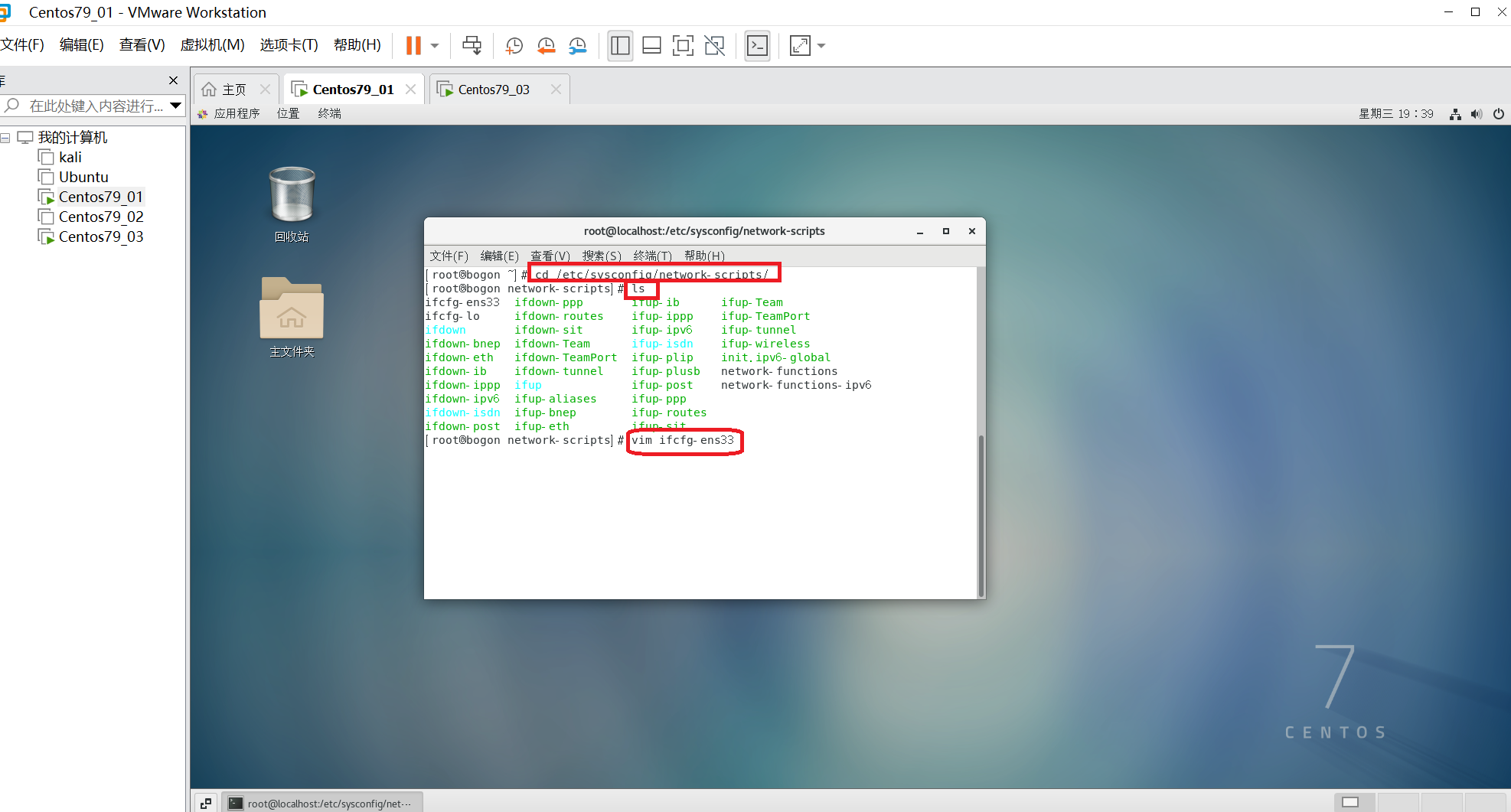Open the 终端 app menu in top bar

pyautogui.click(x=329, y=113)
